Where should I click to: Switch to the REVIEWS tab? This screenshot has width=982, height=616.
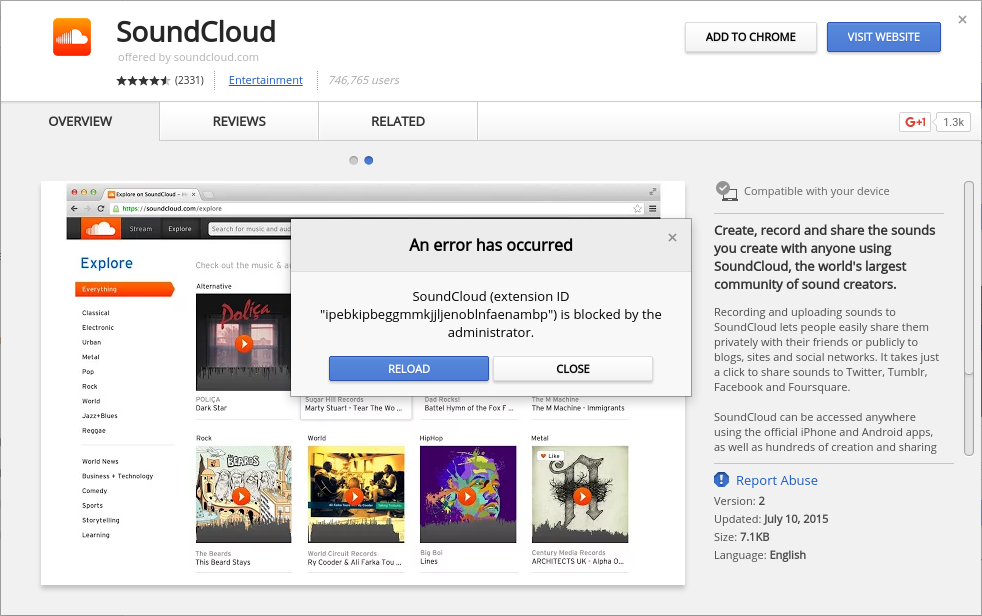[x=239, y=121]
